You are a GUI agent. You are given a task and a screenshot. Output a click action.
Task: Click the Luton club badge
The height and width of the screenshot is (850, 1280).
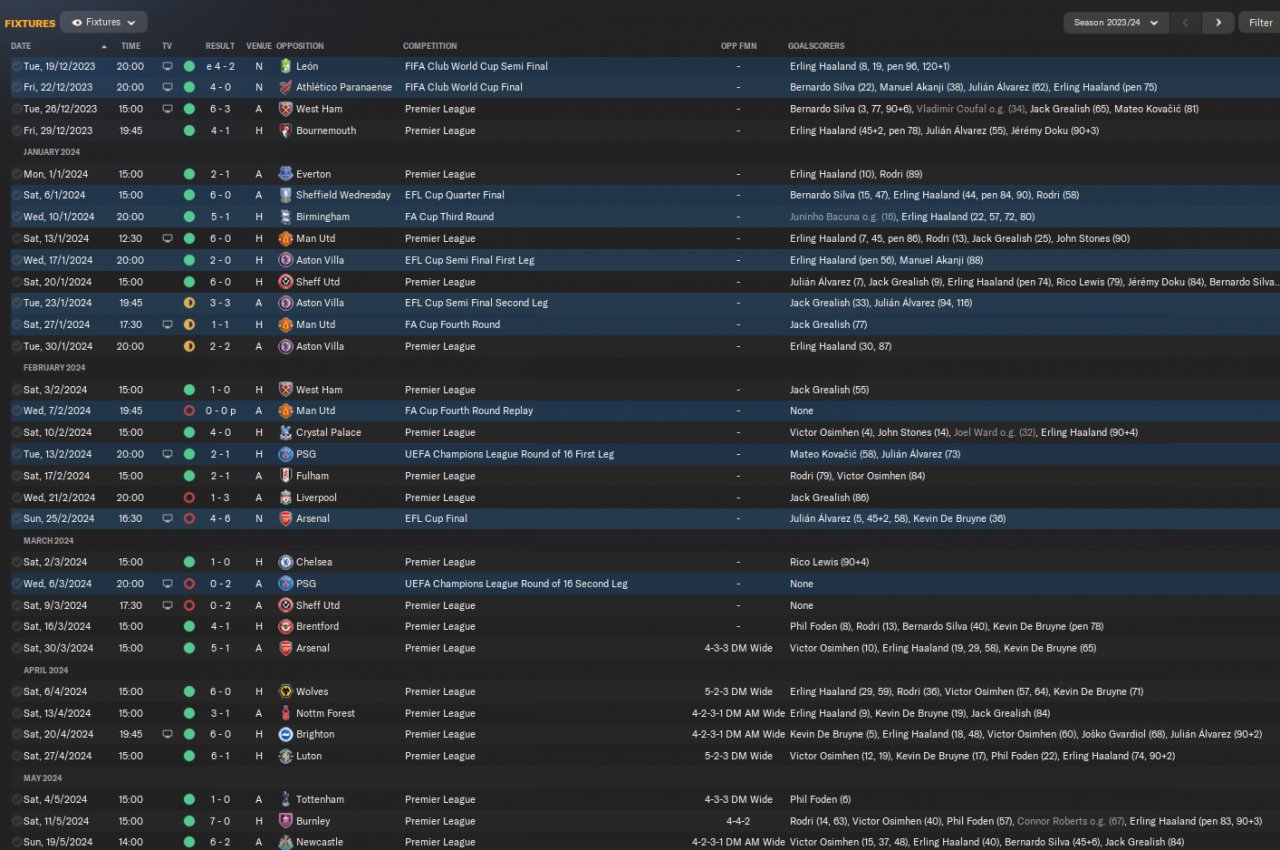pyautogui.click(x=285, y=756)
